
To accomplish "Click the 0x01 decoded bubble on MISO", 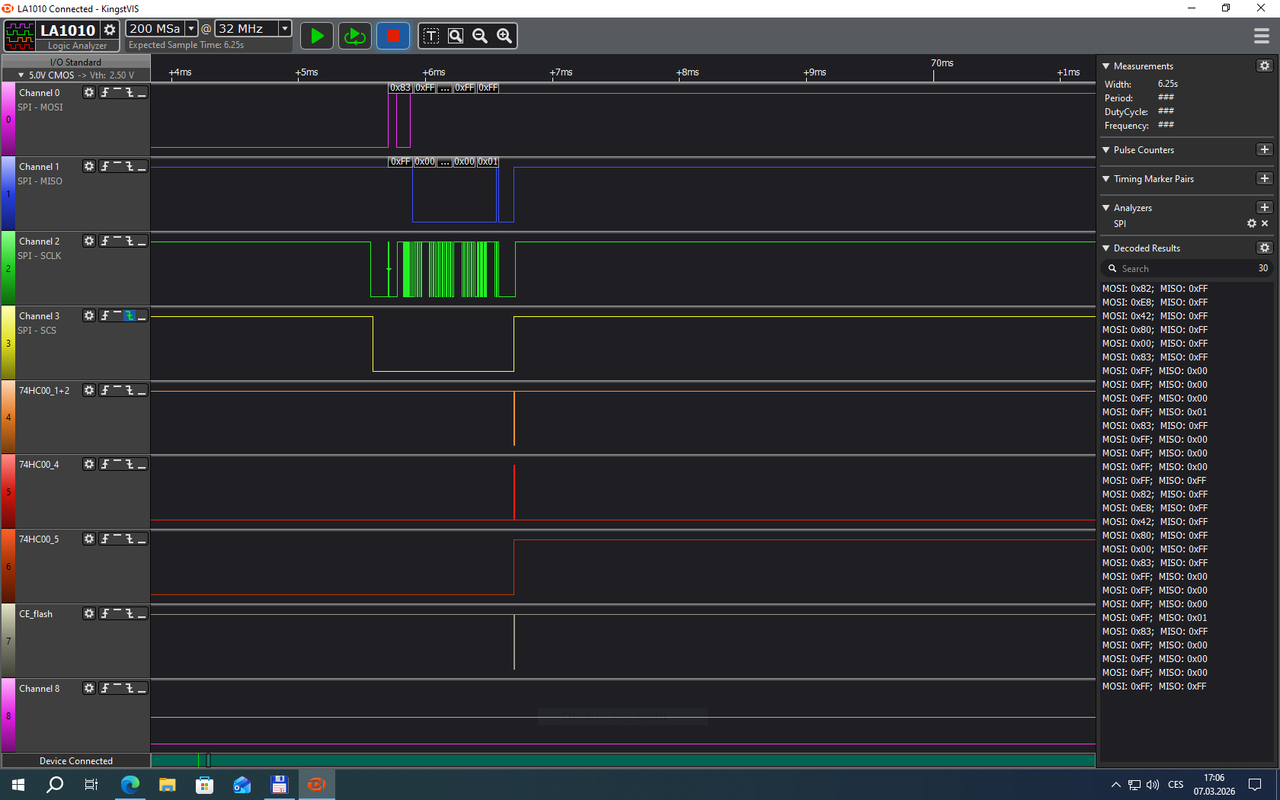I will pyautogui.click(x=487, y=162).
